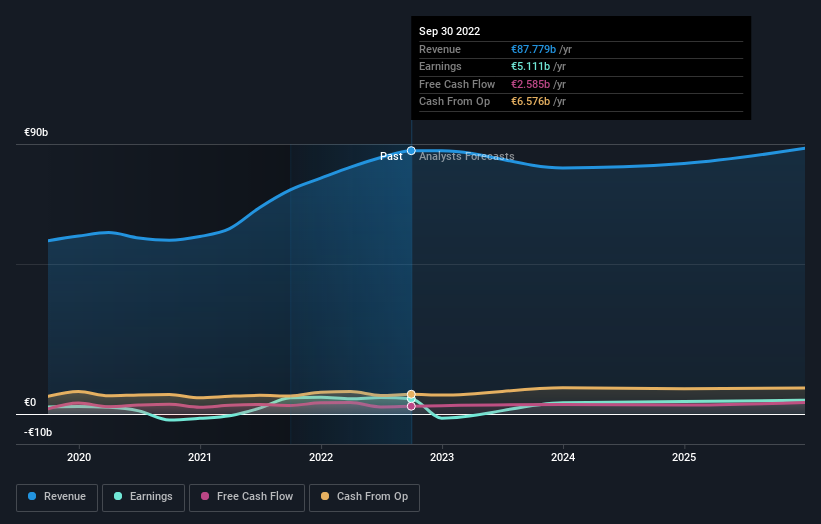821x524 pixels.
Task: Select the 2021 x-axis label
Action: 200,457
